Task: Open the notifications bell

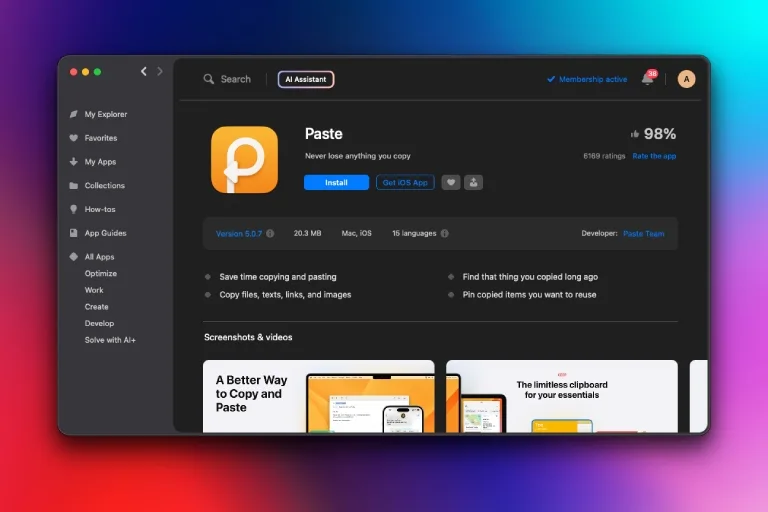Action: tap(648, 79)
